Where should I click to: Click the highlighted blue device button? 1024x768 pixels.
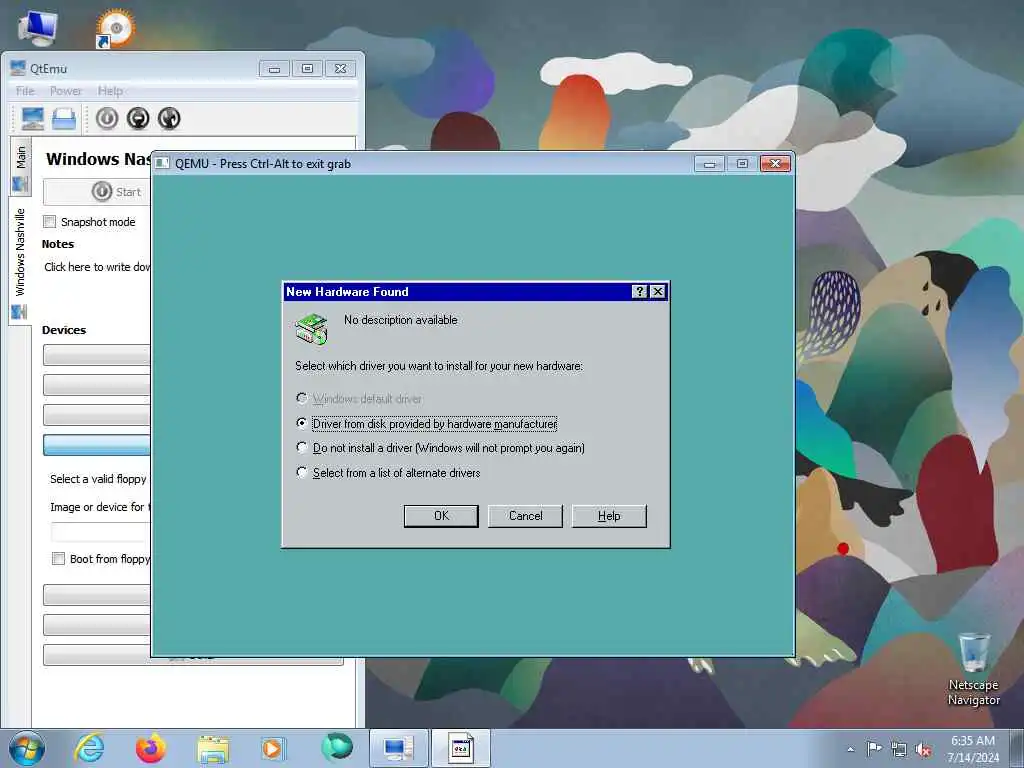pos(97,445)
